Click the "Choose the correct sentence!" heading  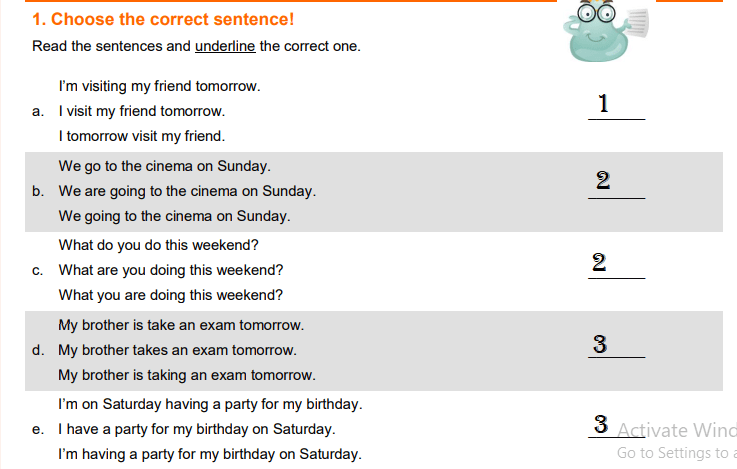coord(162,19)
